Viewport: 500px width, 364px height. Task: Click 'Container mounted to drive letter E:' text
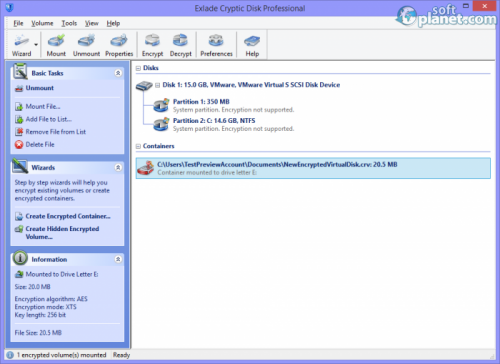point(207,173)
